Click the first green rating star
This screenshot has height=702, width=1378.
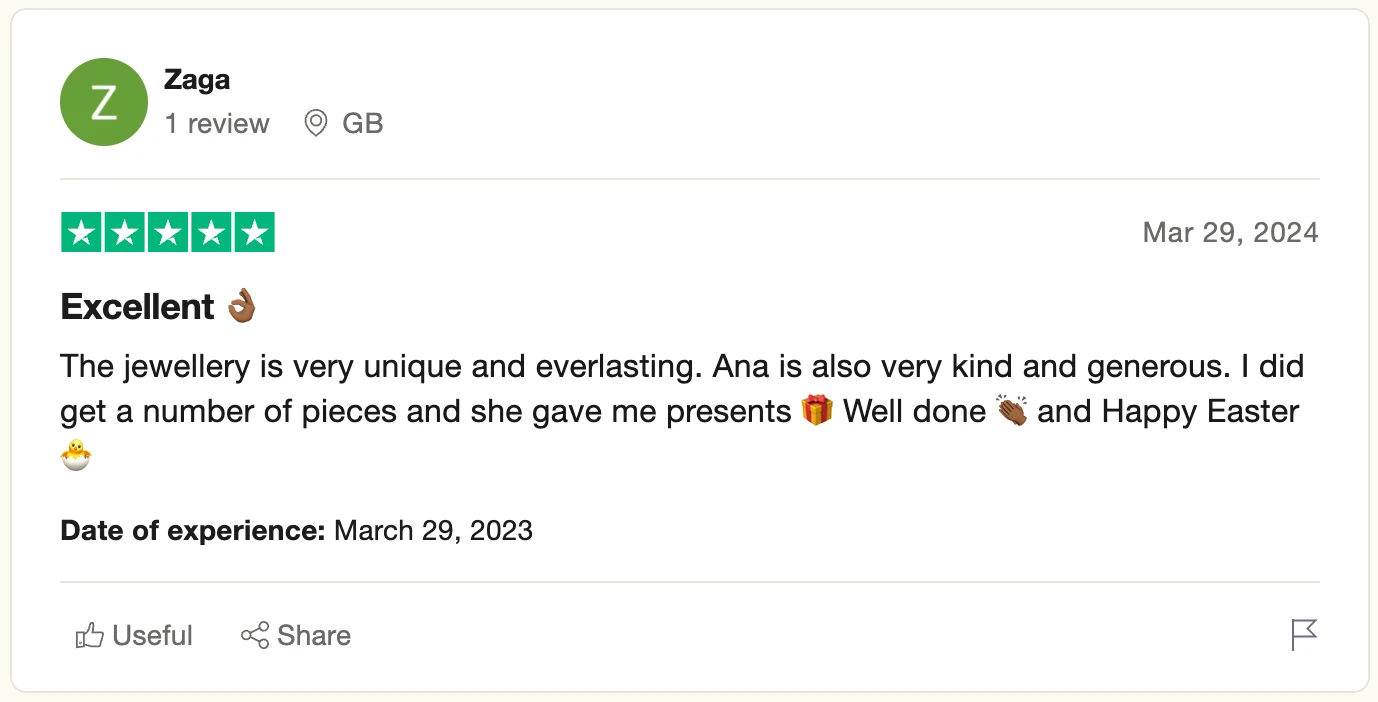[x=82, y=233]
